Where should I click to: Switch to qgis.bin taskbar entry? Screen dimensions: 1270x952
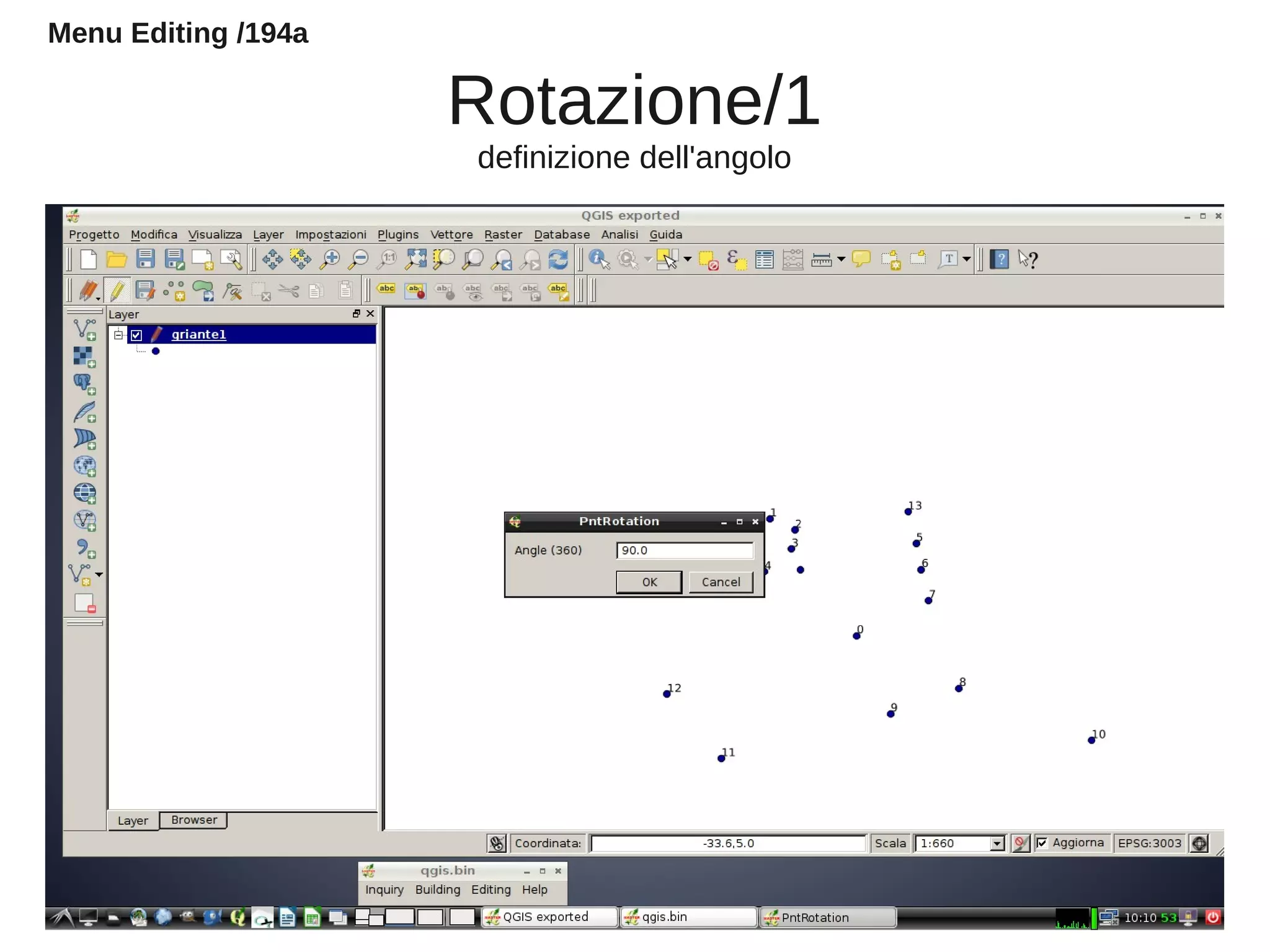689,917
